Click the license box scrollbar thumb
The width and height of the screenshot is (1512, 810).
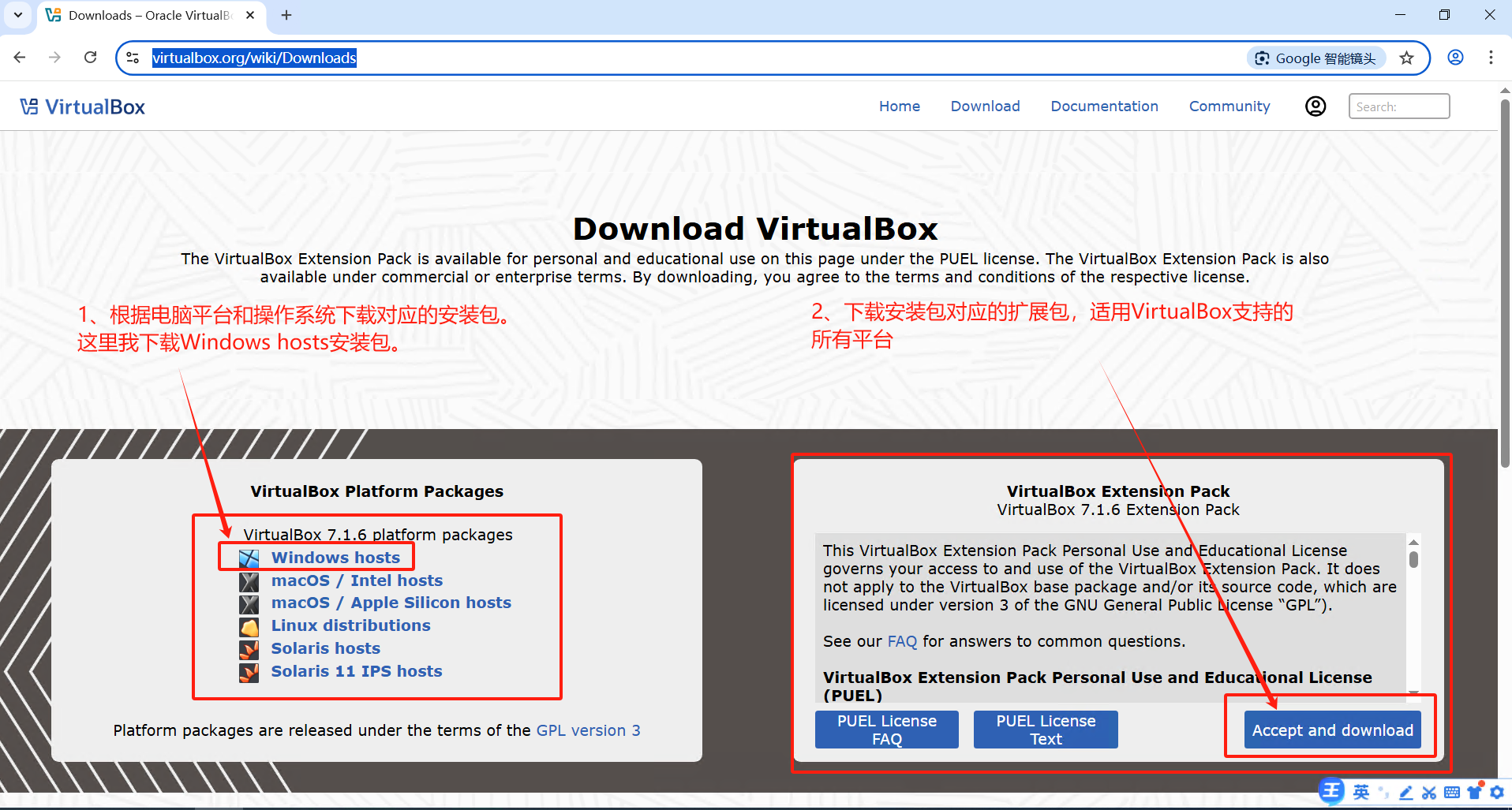click(1413, 559)
